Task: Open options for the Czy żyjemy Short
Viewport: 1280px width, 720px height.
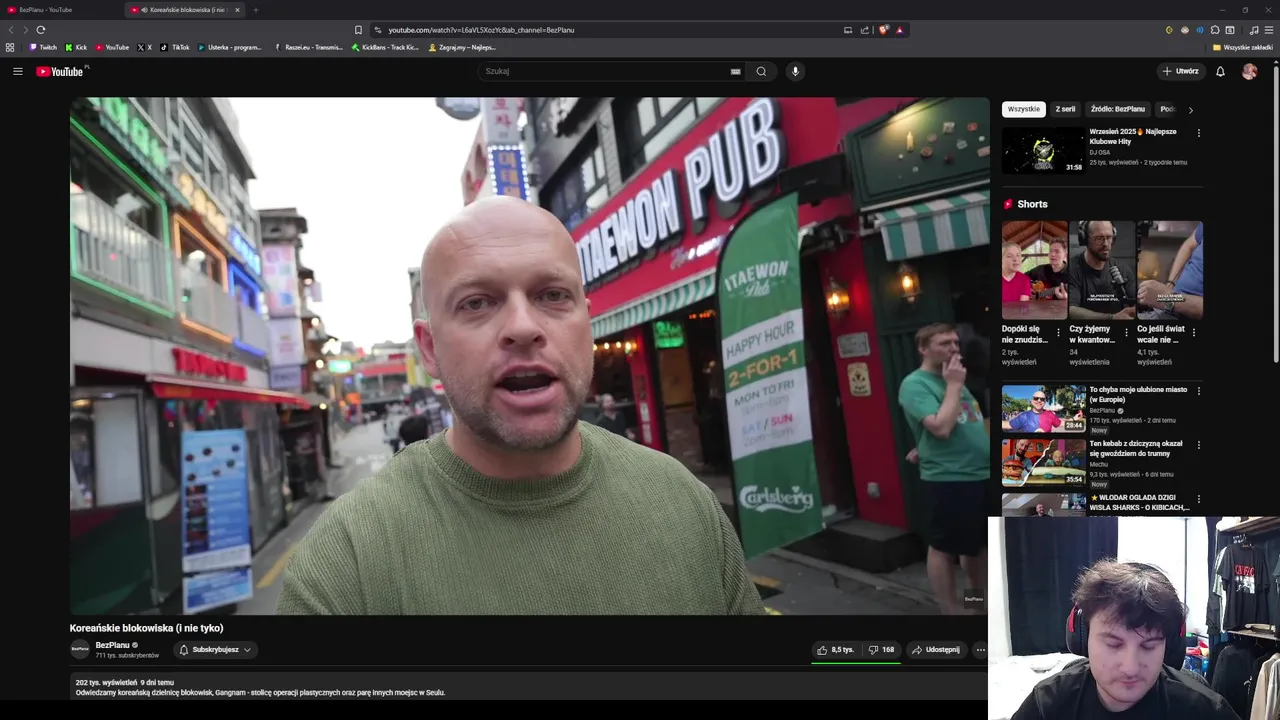Action: [x=1126, y=332]
